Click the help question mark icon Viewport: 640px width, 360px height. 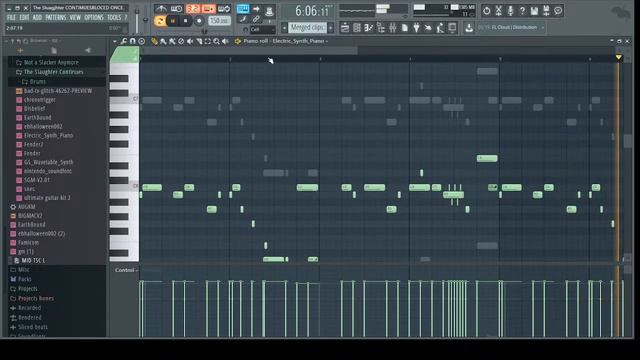[x=522, y=11]
